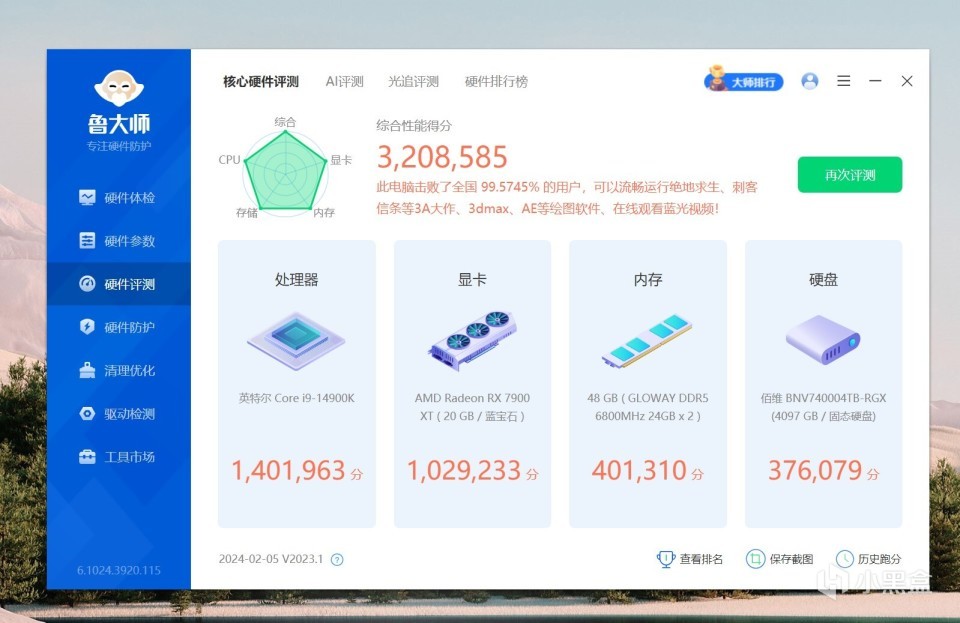
Task: Click the 保存截图 crop icon
Action: click(x=756, y=559)
